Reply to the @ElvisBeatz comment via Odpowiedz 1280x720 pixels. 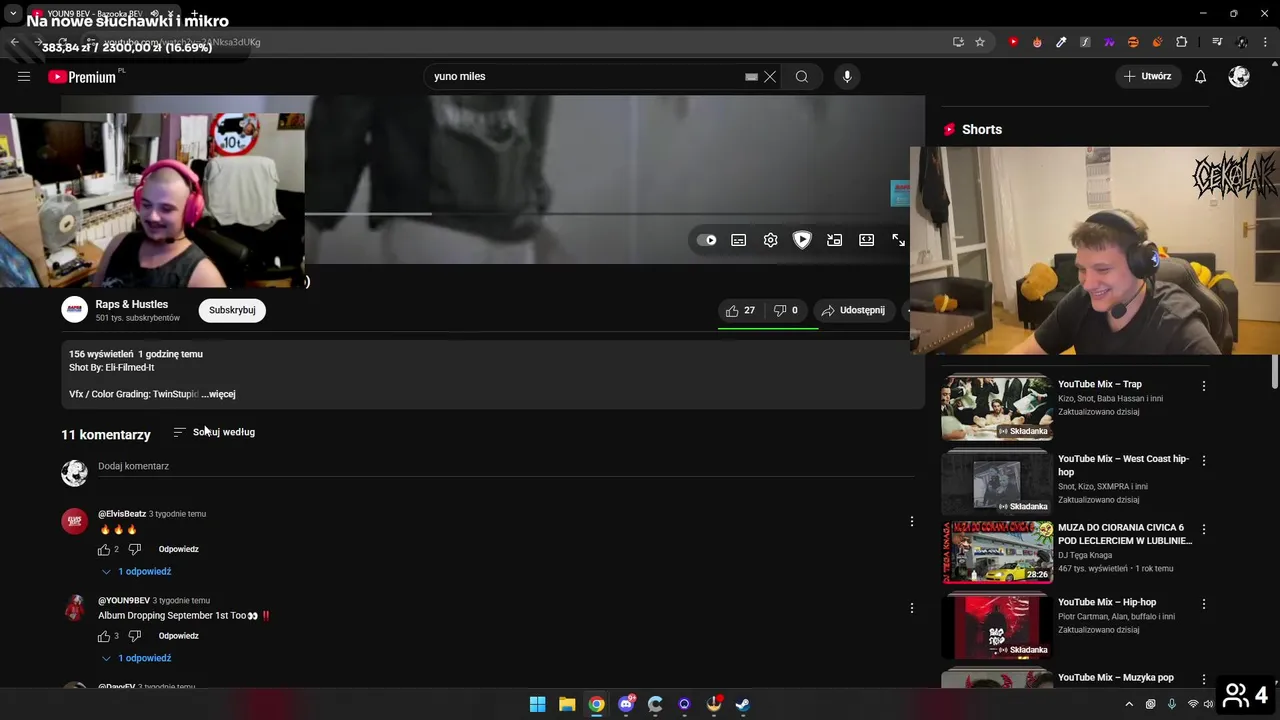[178, 549]
